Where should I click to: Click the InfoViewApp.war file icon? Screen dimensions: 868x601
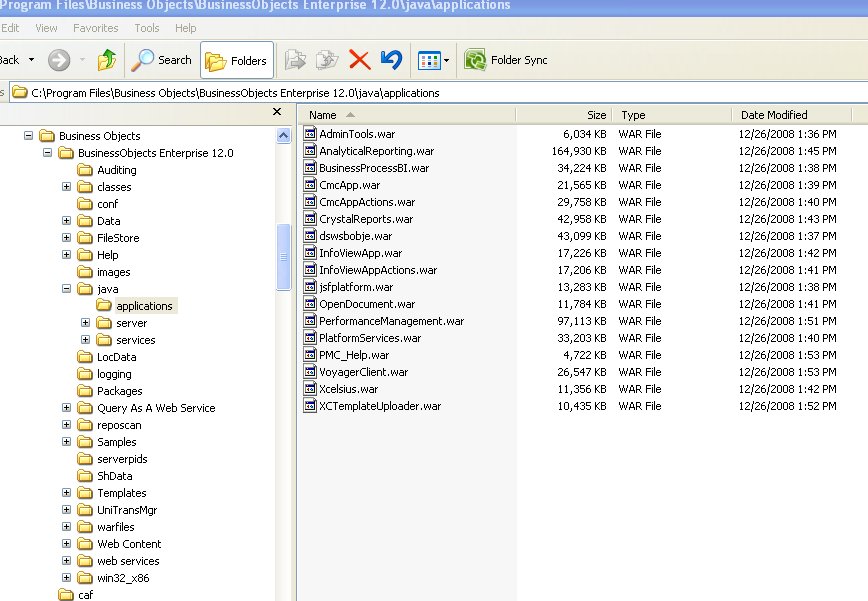(310, 252)
